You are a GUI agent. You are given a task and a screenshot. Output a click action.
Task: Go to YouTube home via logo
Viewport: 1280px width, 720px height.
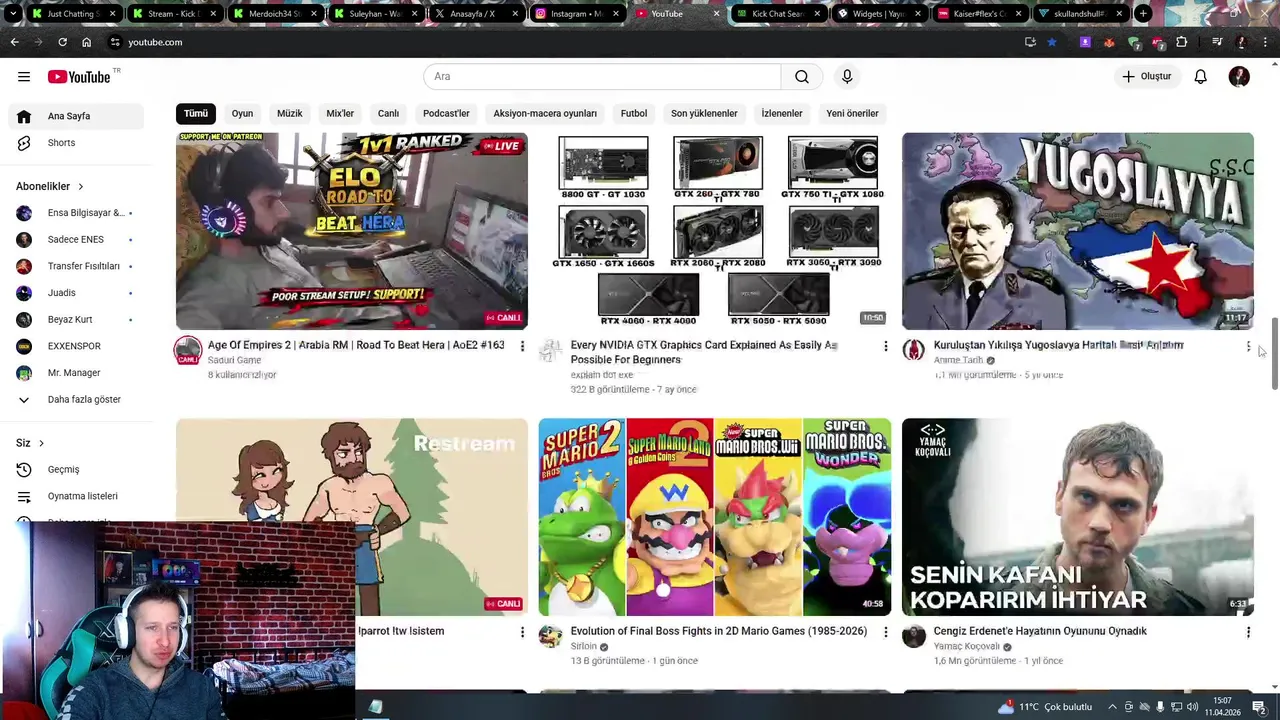pos(80,77)
